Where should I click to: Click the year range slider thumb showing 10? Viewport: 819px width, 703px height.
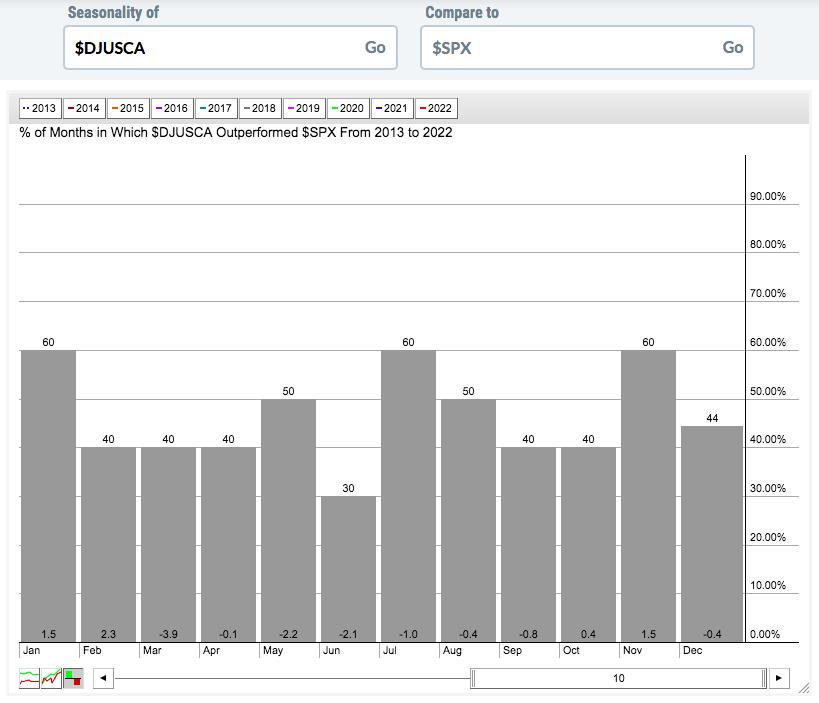point(618,679)
